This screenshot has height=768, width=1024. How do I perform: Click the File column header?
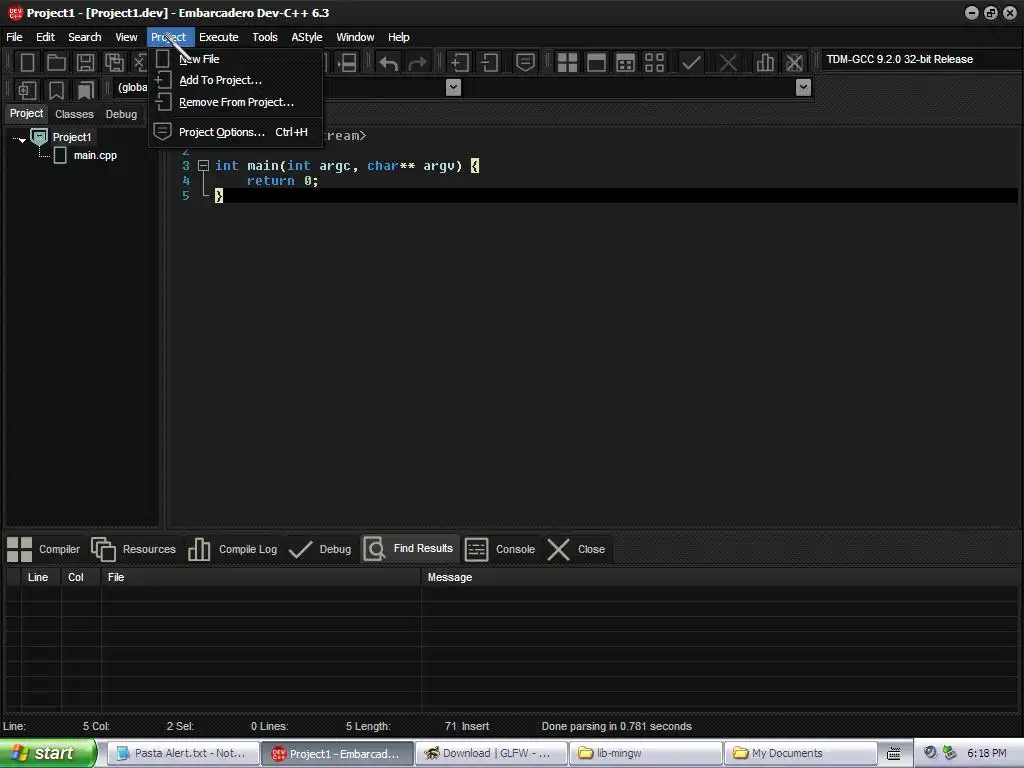click(x=261, y=577)
